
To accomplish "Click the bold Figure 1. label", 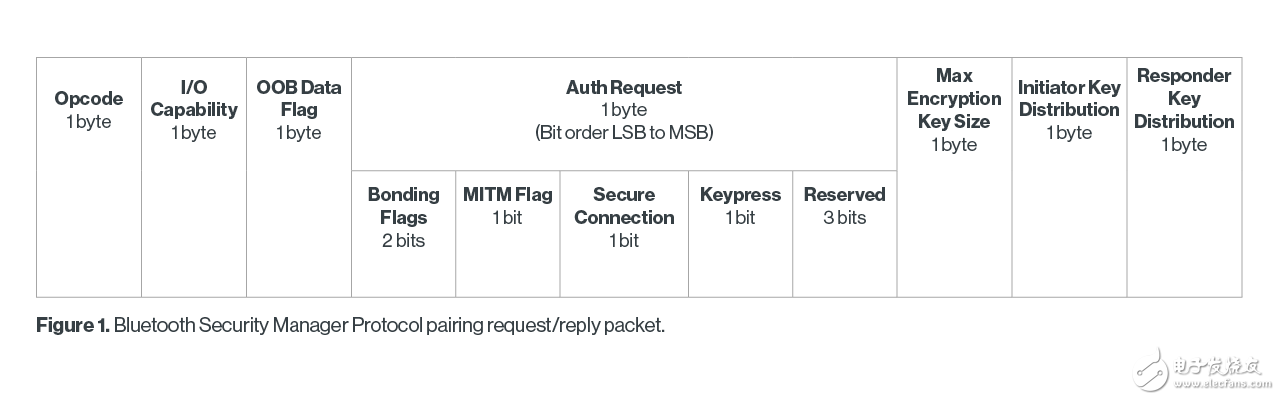I will (72, 326).
